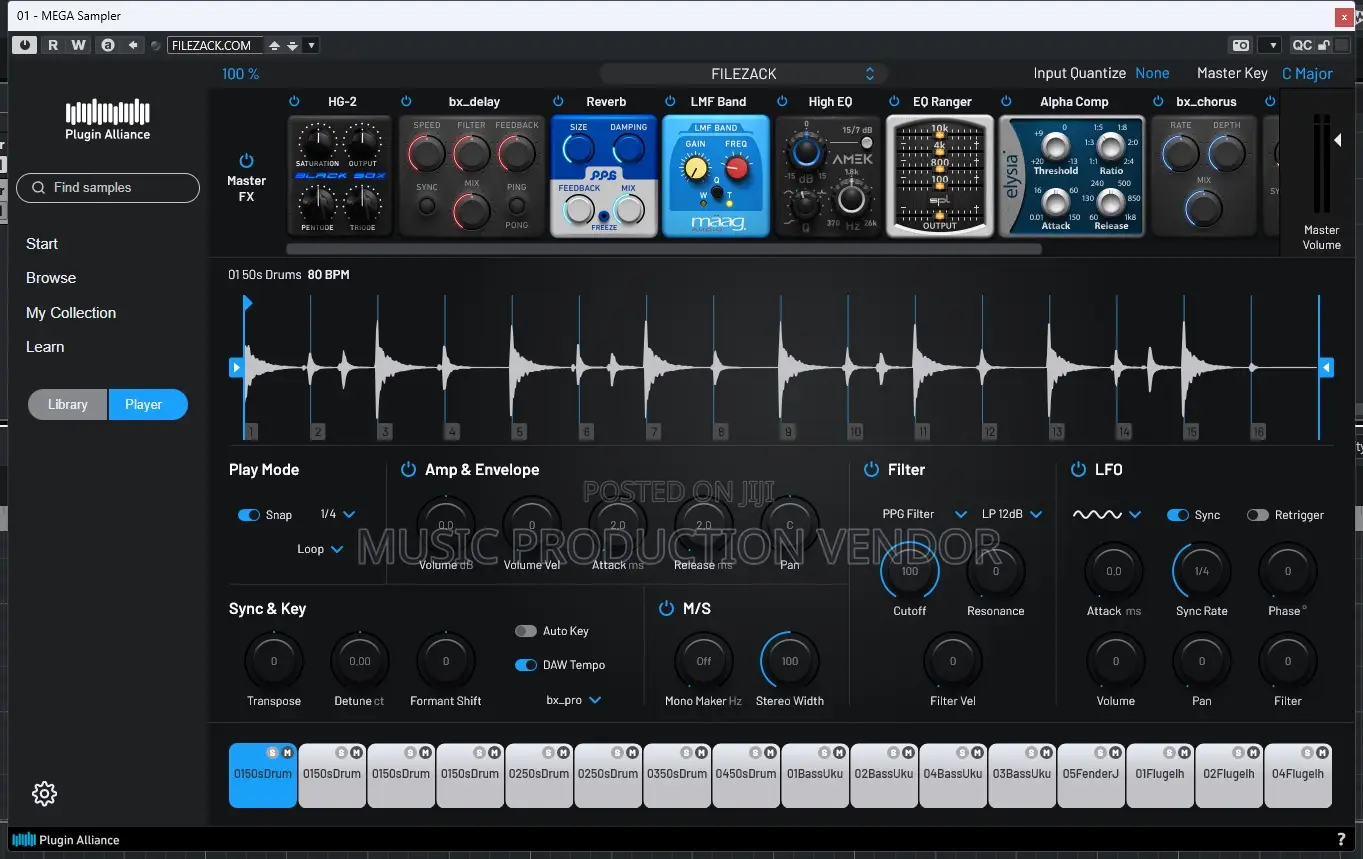
Task: Toggle the LFO section power button
Action: [1078, 469]
